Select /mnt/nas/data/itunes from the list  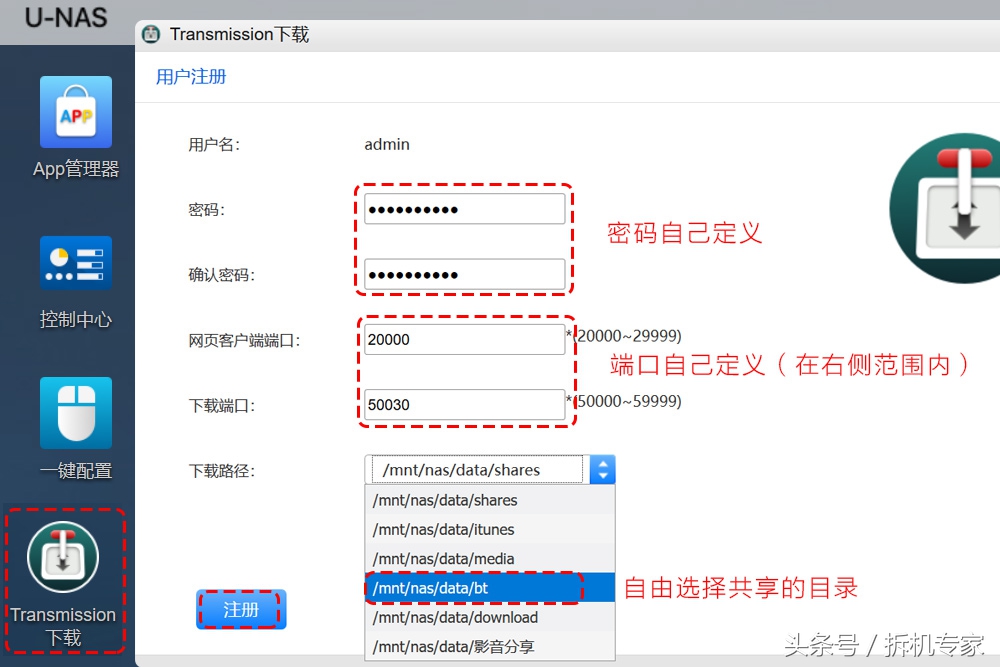pos(490,529)
